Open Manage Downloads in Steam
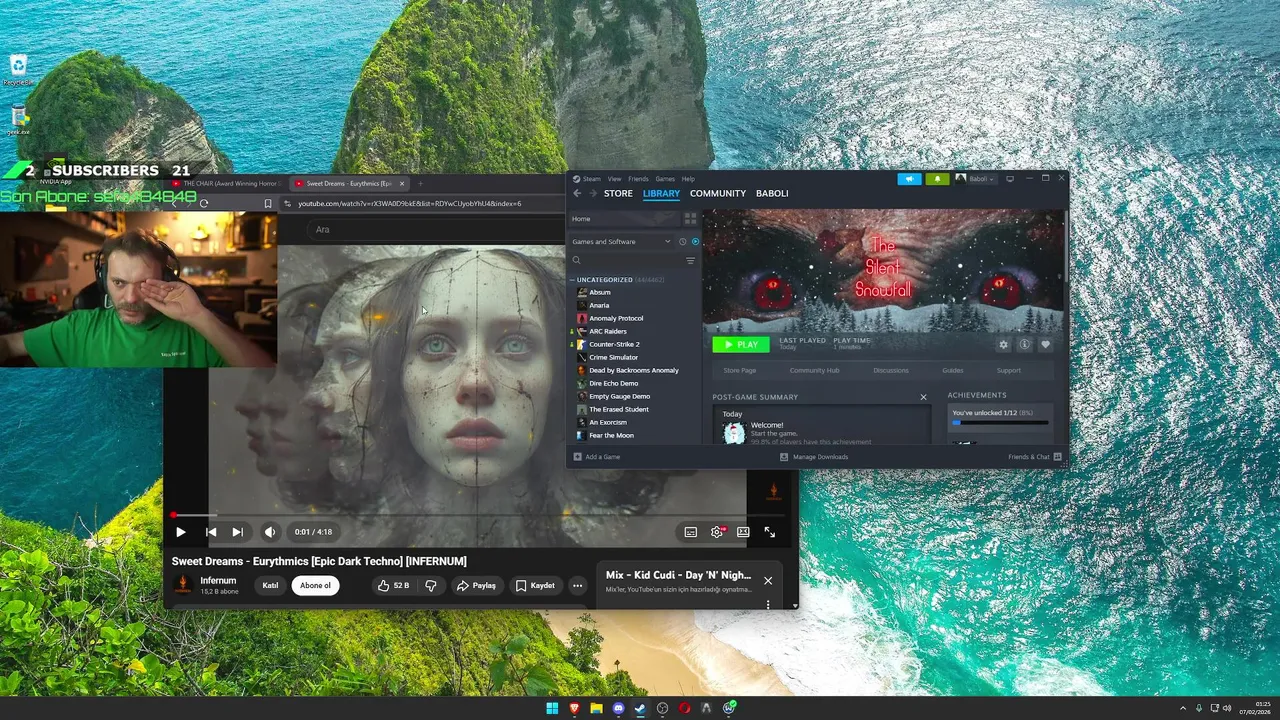The width and height of the screenshot is (1280, 720). click(x=814, y=457)
